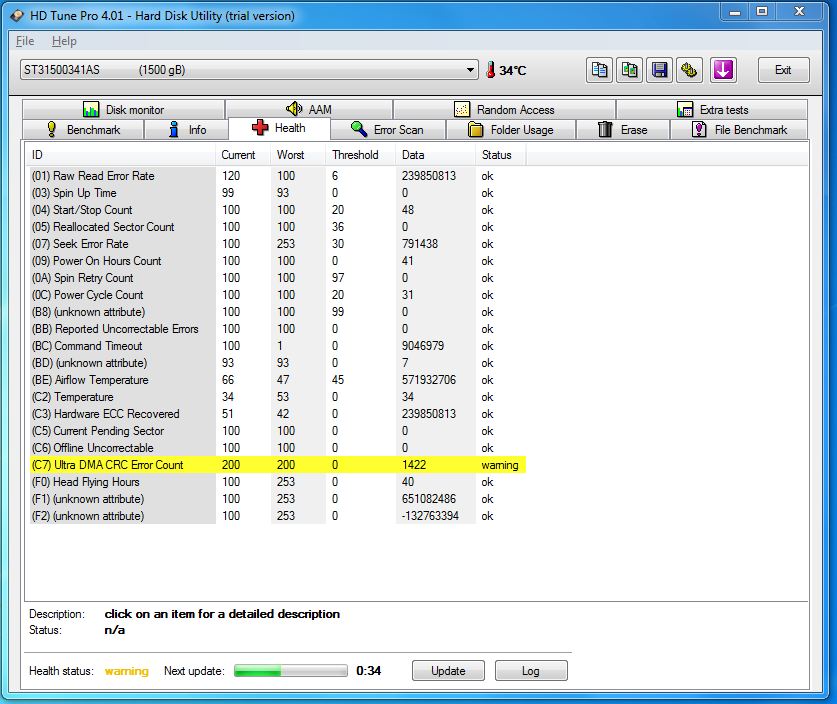Screen dimensions: 837x704
Task: Click the Data column header
Action: [x=436, y=155]
